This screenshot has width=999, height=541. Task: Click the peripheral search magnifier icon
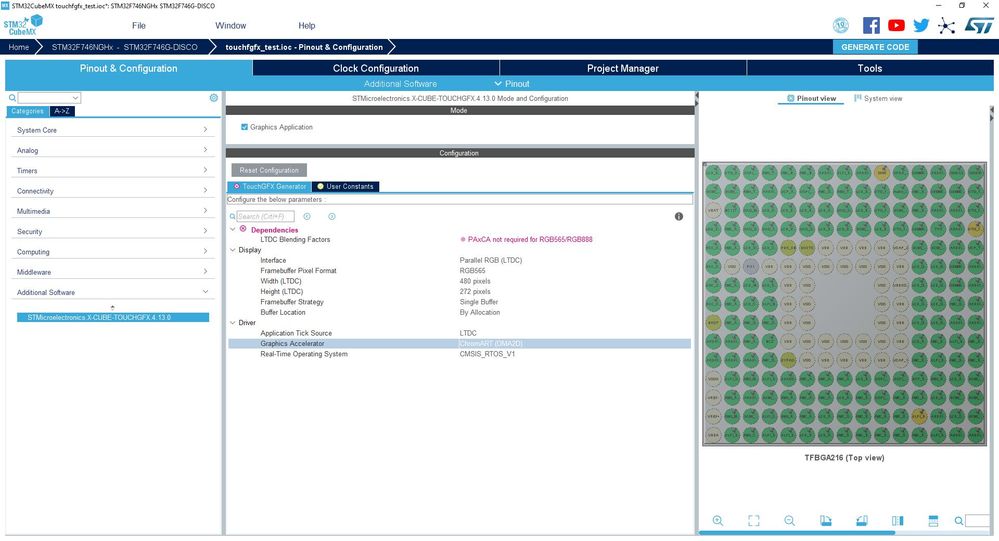point(12,98)
